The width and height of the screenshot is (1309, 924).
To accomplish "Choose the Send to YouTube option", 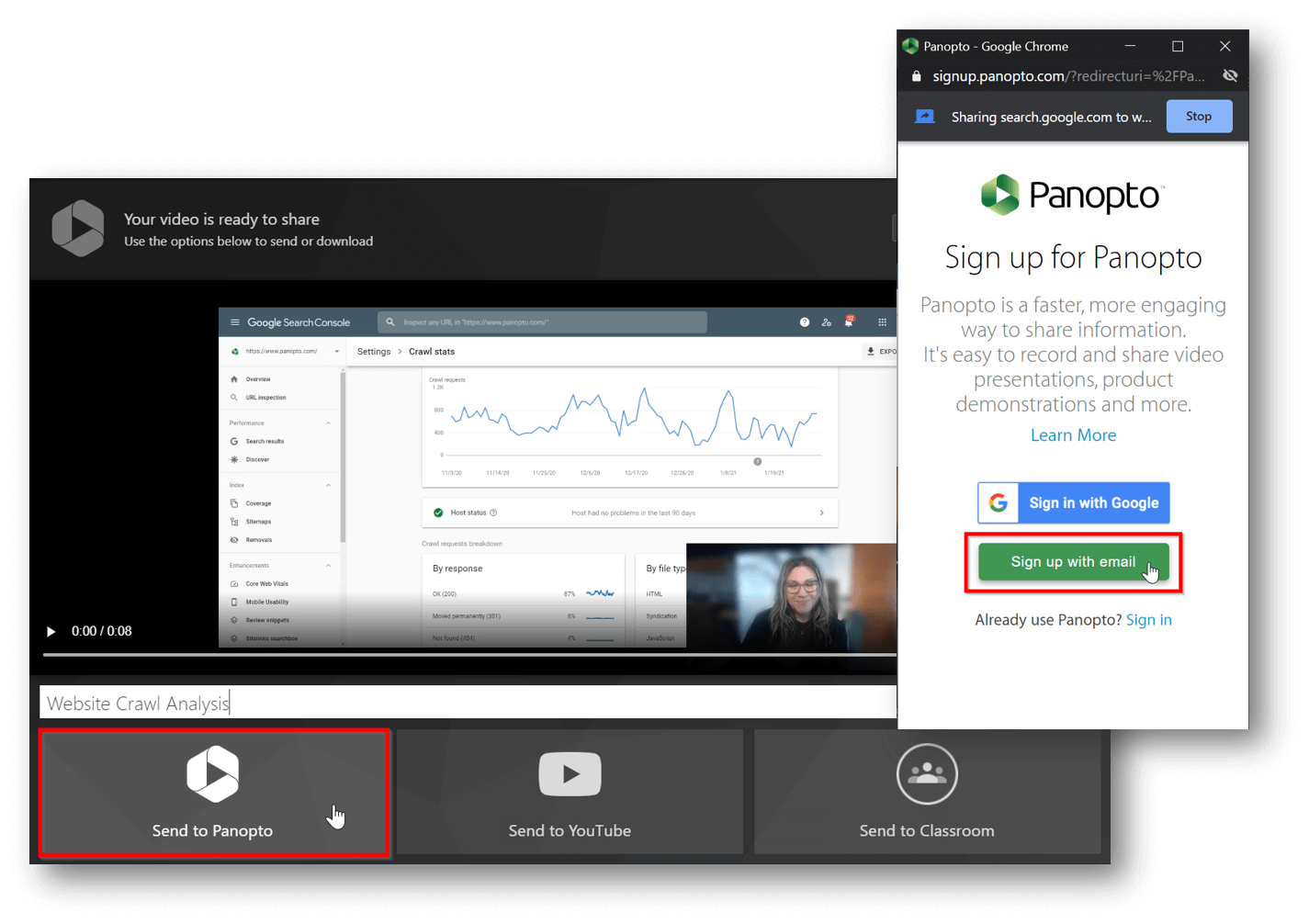I will point(570,794).
